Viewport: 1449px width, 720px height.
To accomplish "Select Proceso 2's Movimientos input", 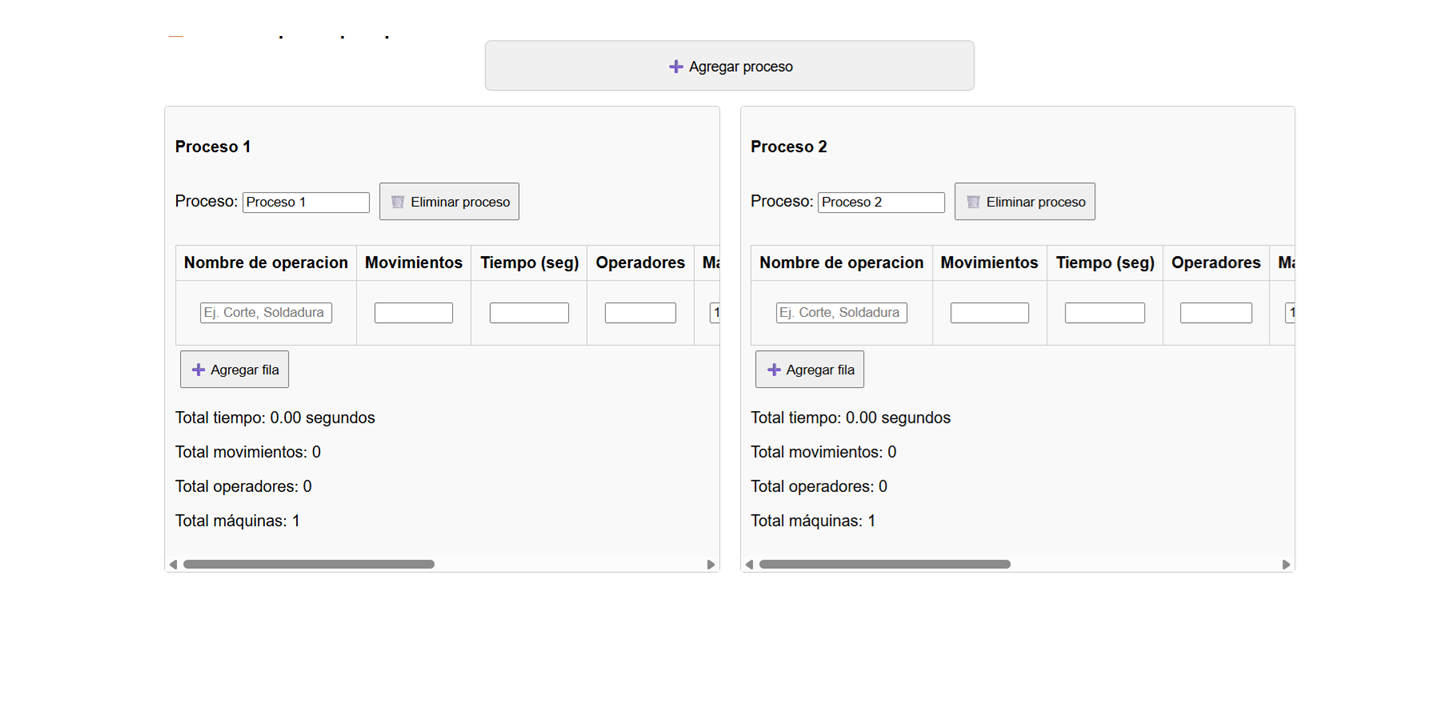I will pos(989,312).
